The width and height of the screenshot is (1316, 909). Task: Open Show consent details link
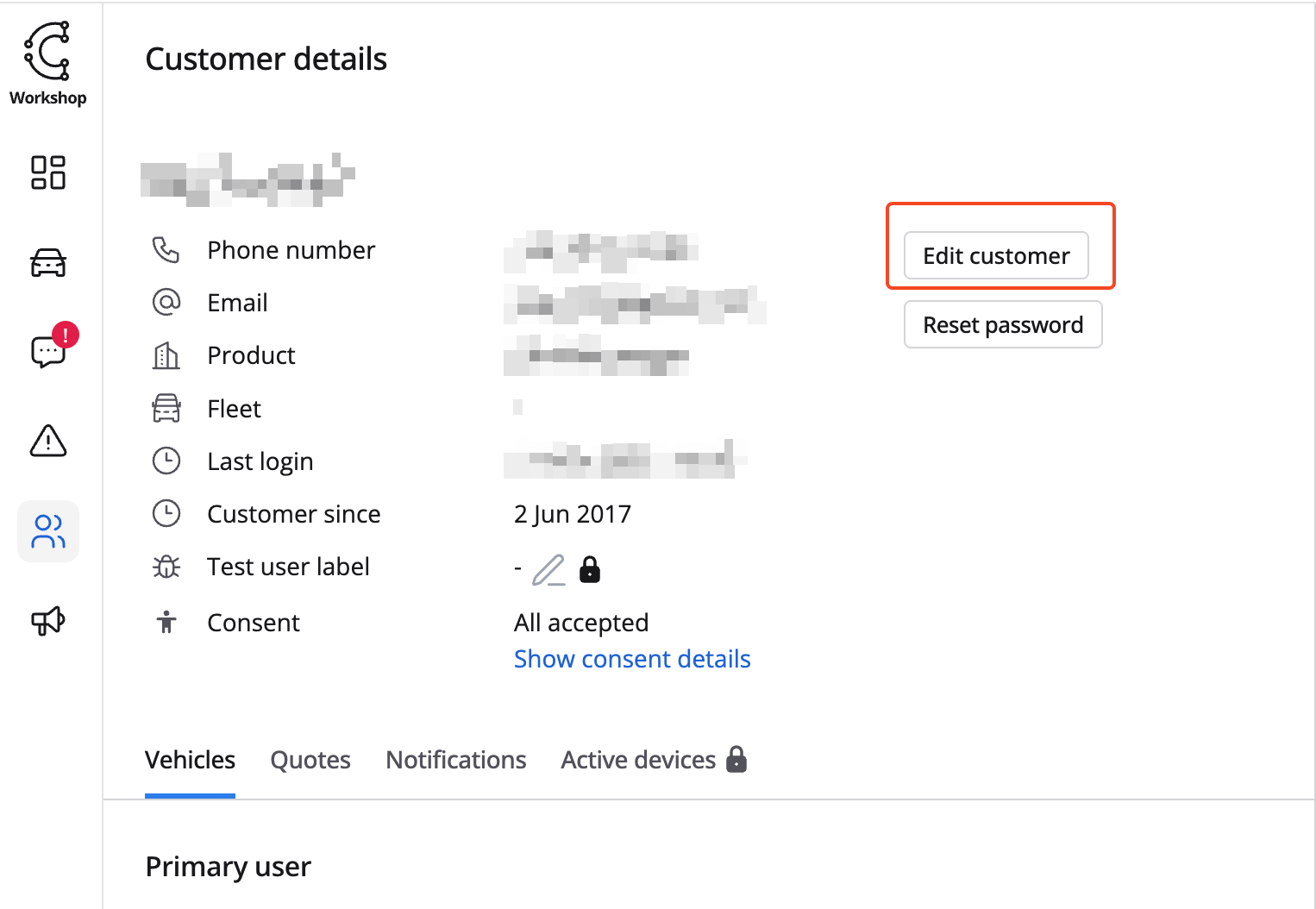click(632, 659)
